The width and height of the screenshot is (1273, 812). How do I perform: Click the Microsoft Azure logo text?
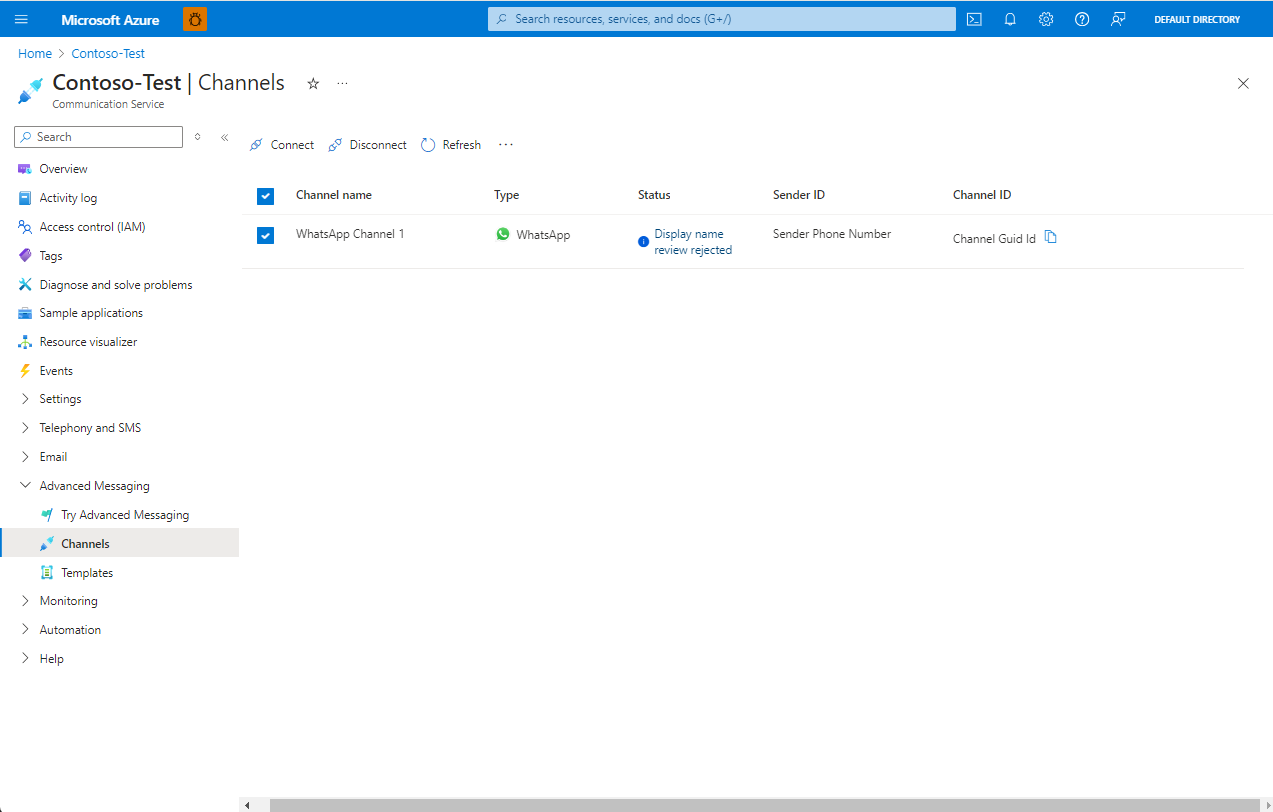click(x=110, y=20)
